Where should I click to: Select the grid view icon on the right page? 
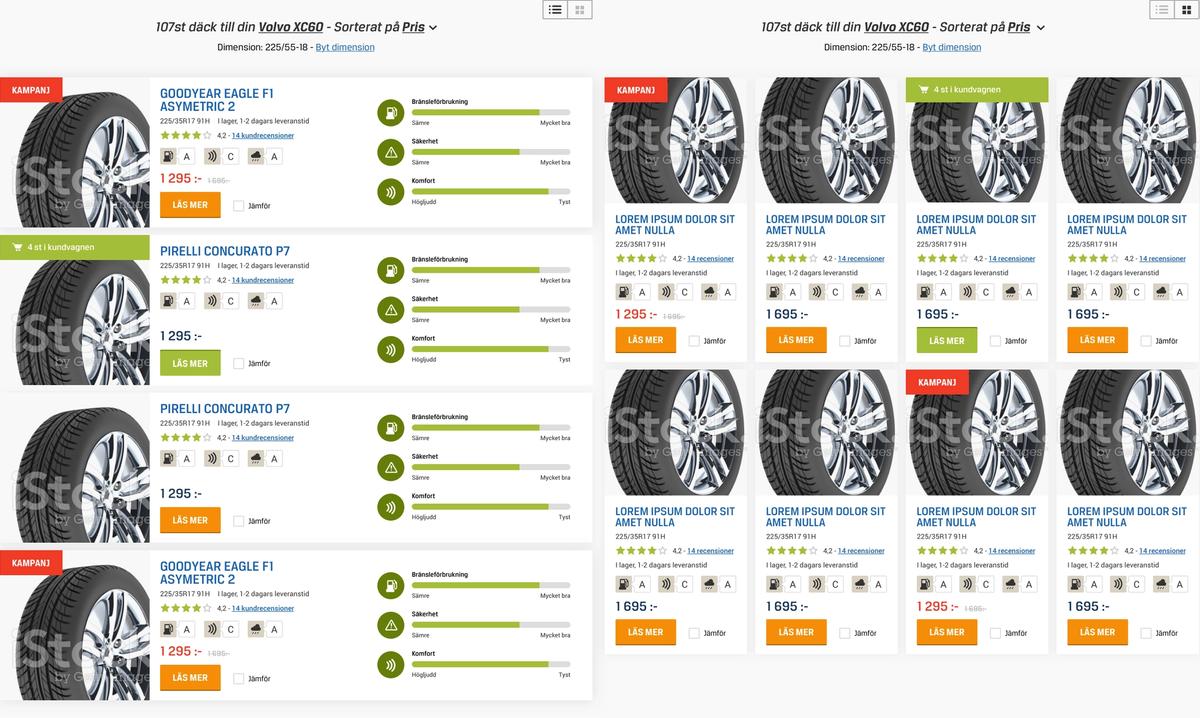click(x=1187, y=10)
